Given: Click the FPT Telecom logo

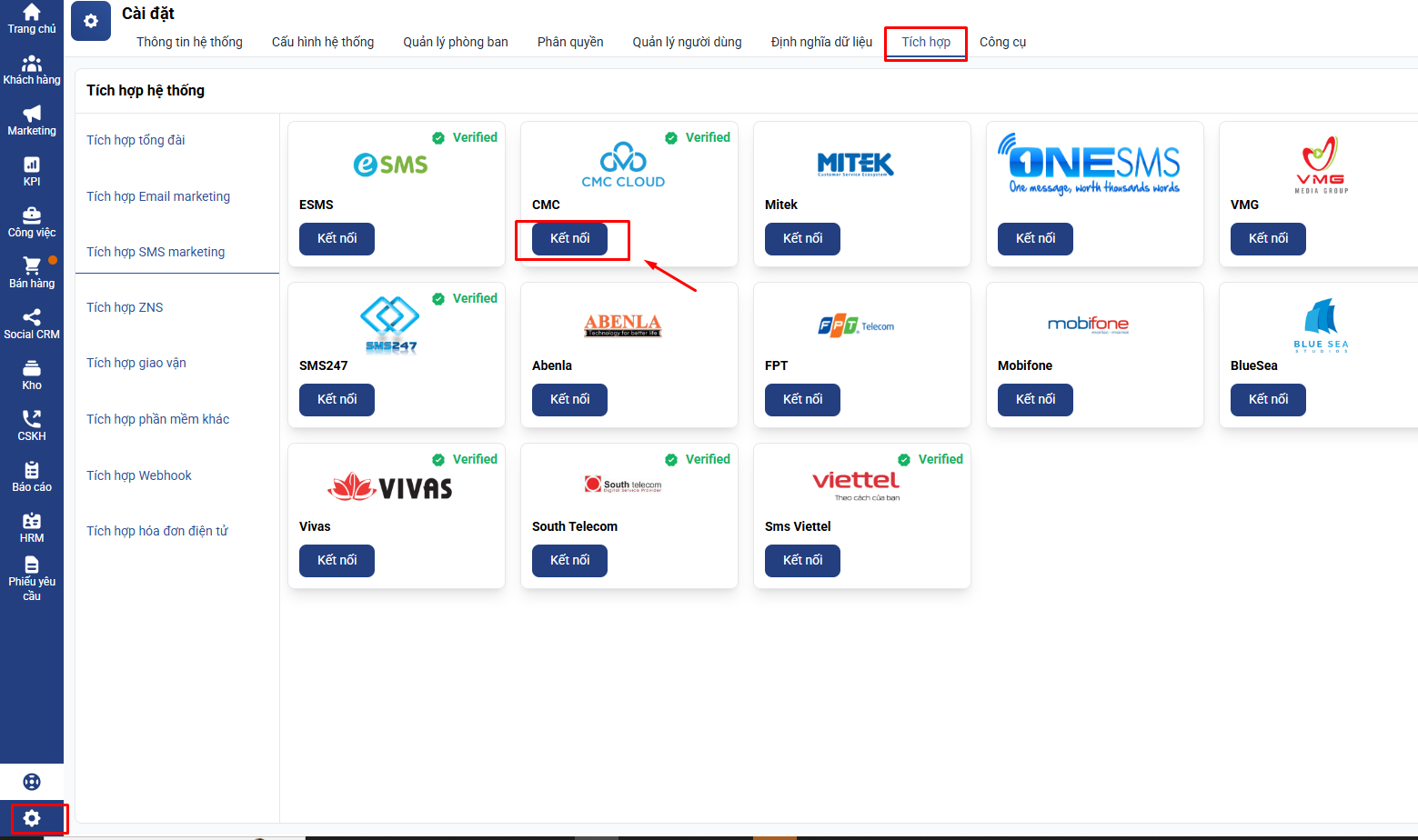Looking at the screenshot, I should (856, 325).
